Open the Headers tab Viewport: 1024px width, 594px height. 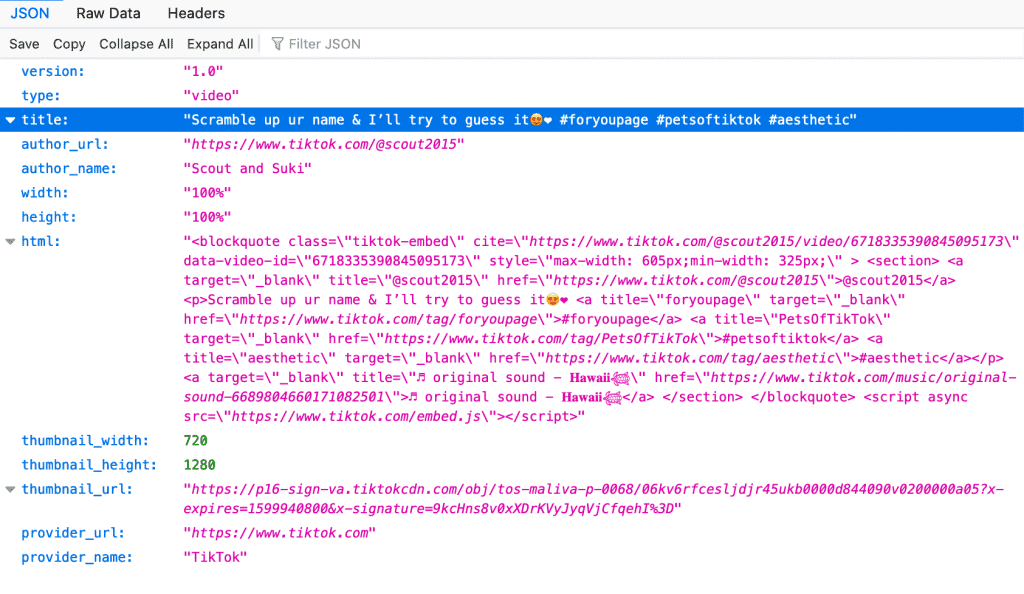[196, 14]
